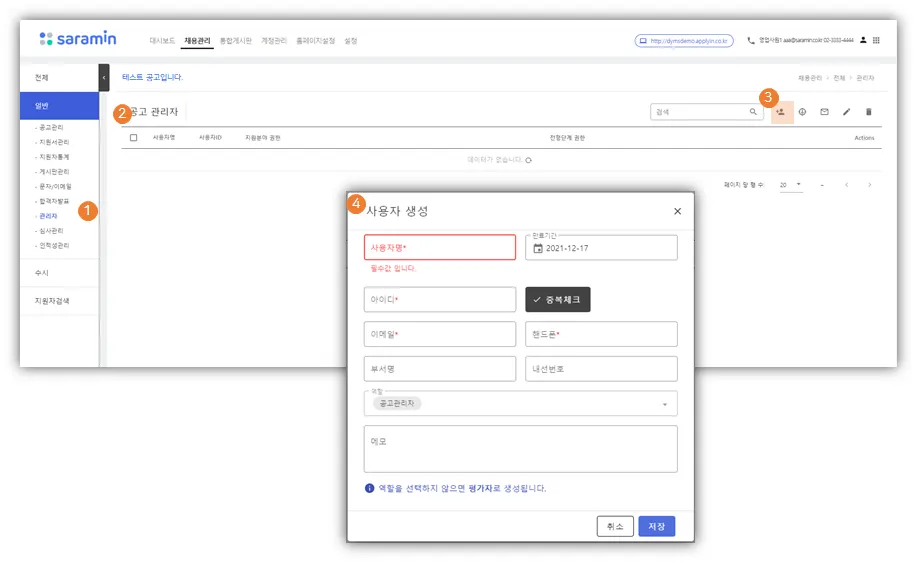The width and height of the screenshot is (917, 563).
Task: Open 관리자 in the sidebar submenu
Action: point(48,216)
